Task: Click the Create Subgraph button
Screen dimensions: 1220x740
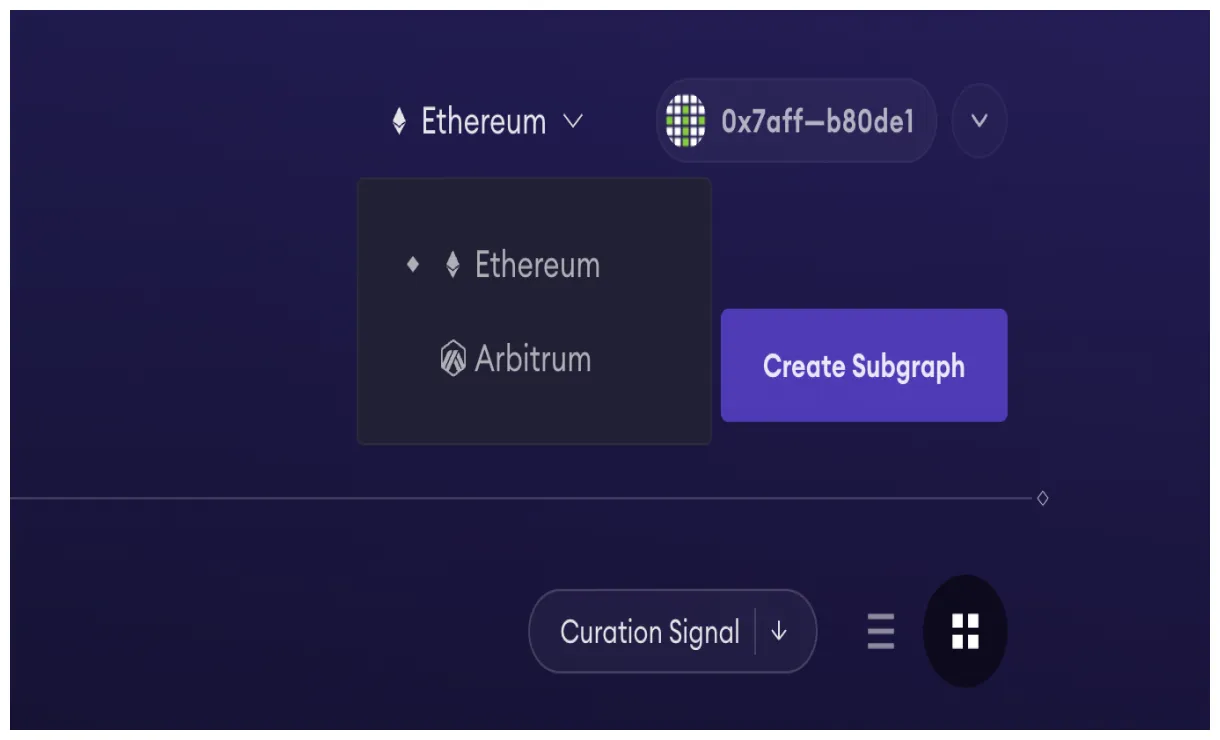Action: point(863,366)
